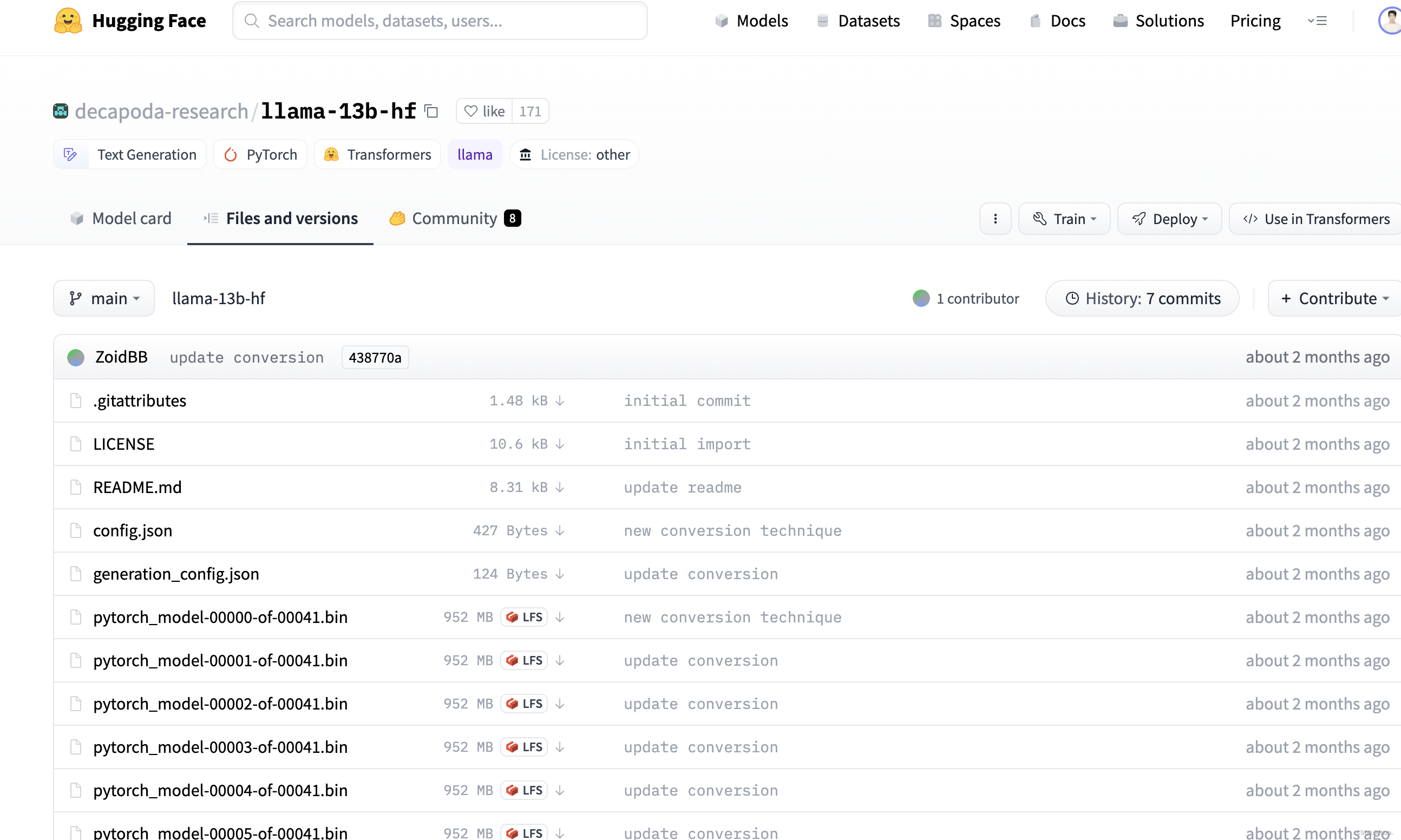Download README.md using its arrow icon
1401x840 pixels.
coord(560,487)
